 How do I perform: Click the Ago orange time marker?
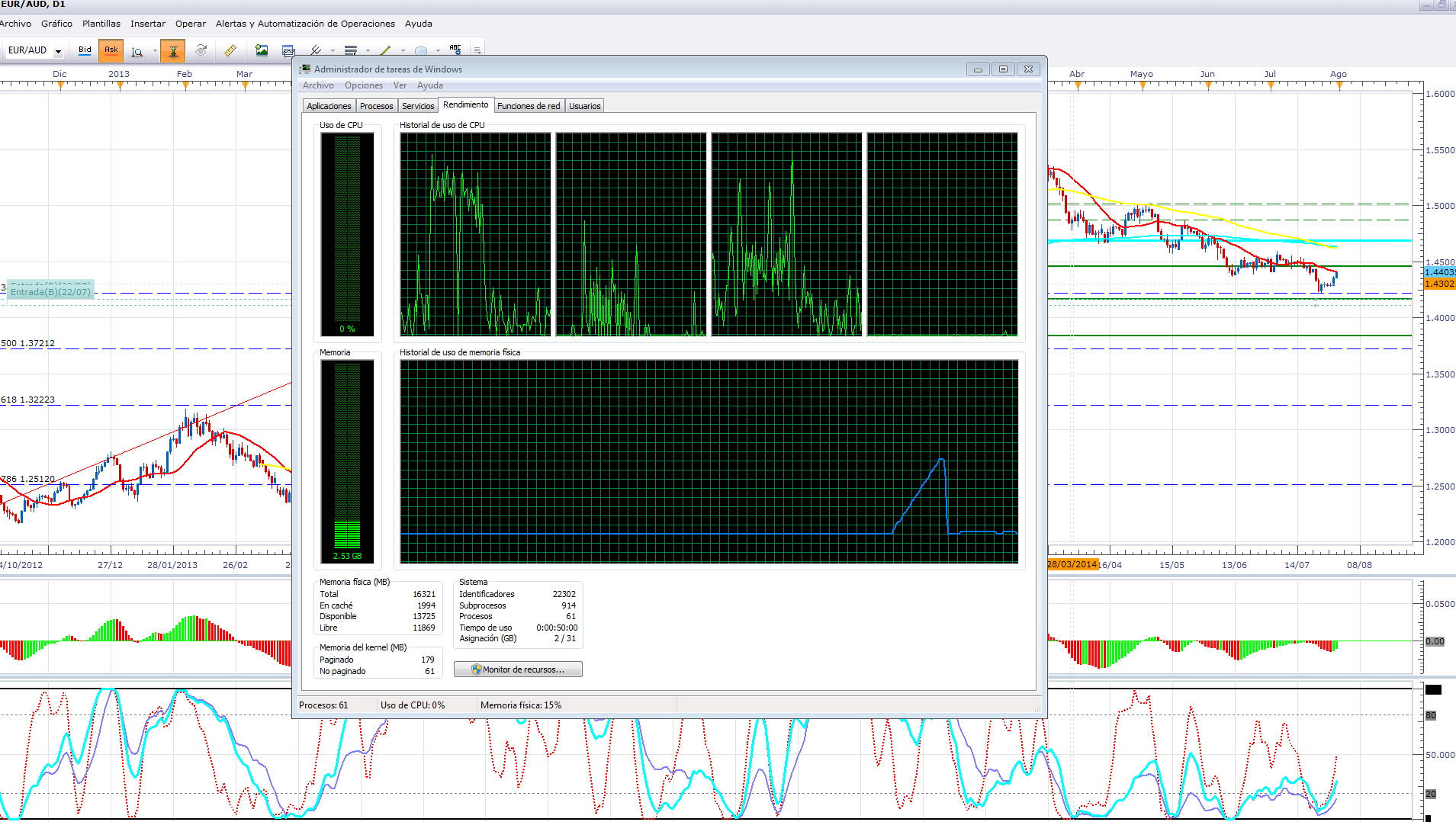pos(1339,85)
